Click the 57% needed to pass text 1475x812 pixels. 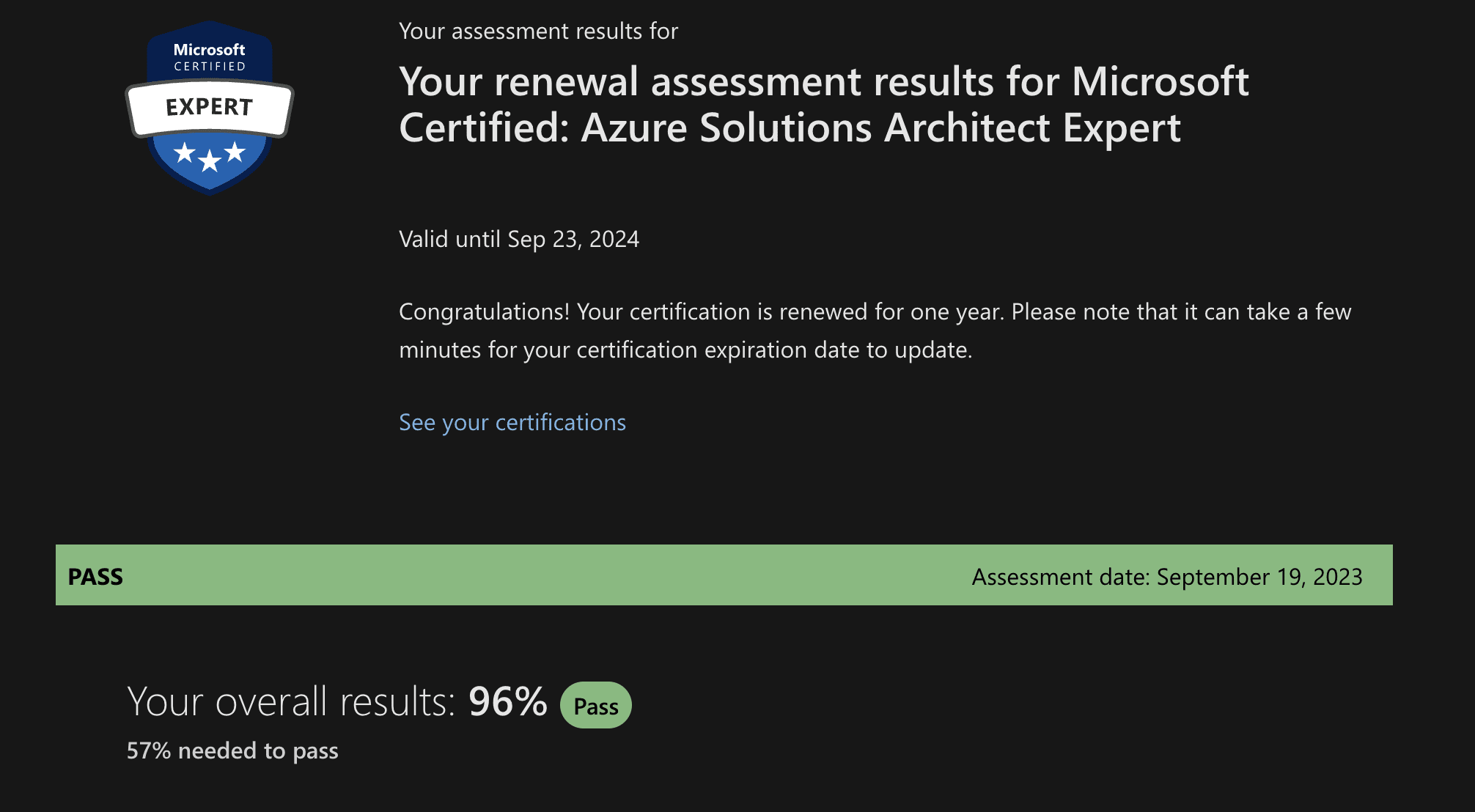pyautogui.click(x=232, y=751)
